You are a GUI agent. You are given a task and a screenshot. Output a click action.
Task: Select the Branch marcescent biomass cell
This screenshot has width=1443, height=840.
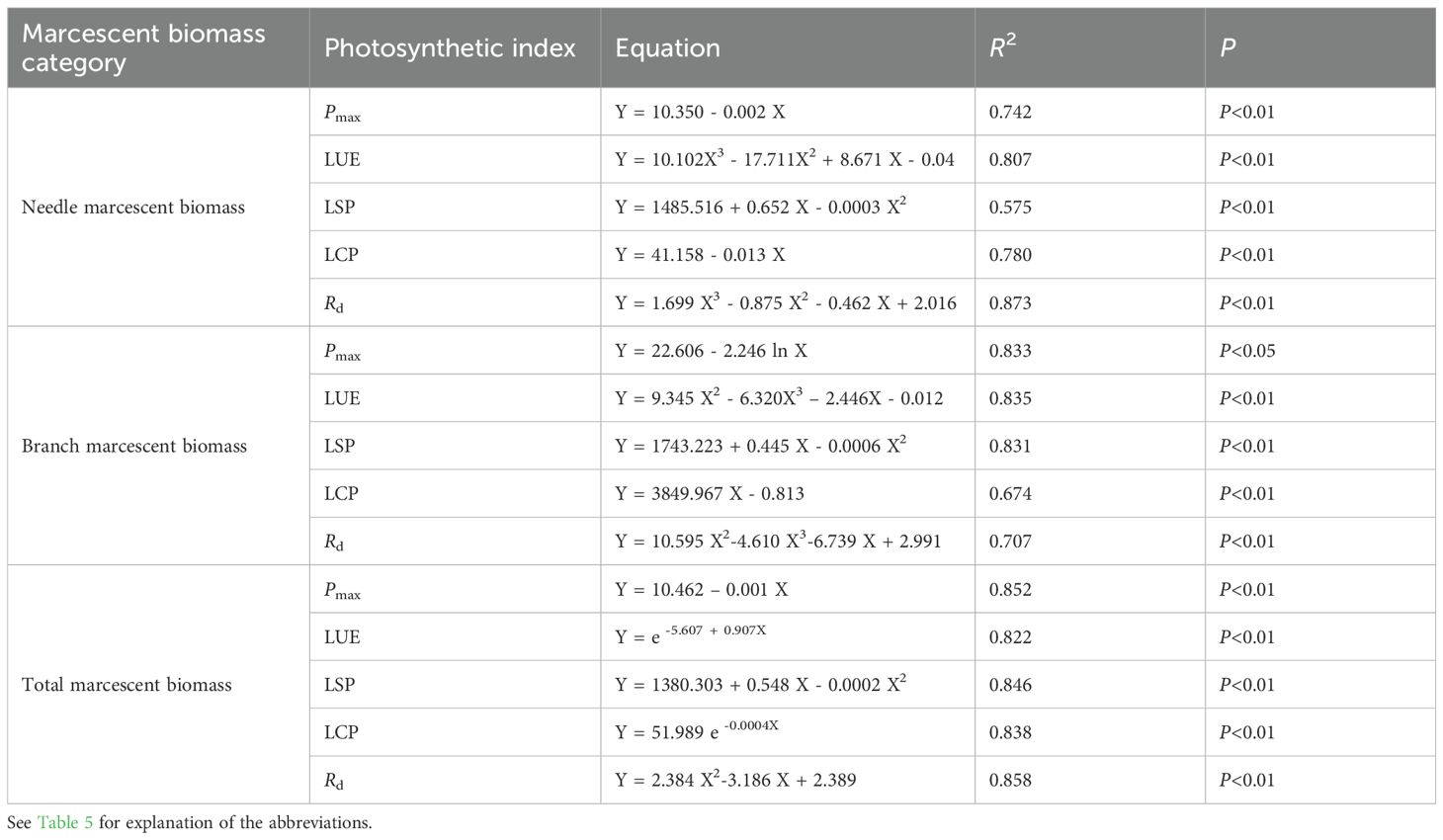click(x=133, y=446)
